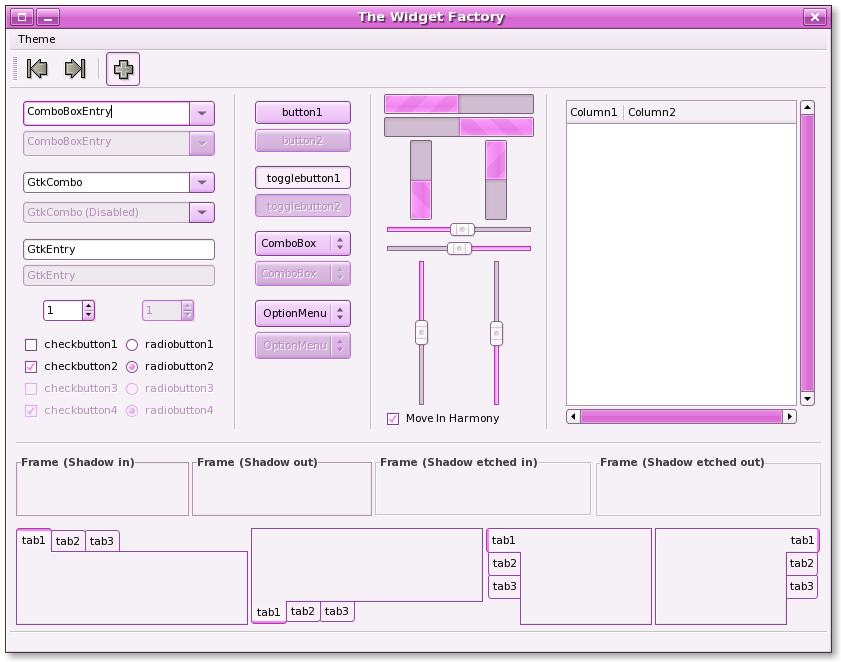The height and width of the screenshot is (662, 841).
Task: Open the Theme menu
Action: 36,39
